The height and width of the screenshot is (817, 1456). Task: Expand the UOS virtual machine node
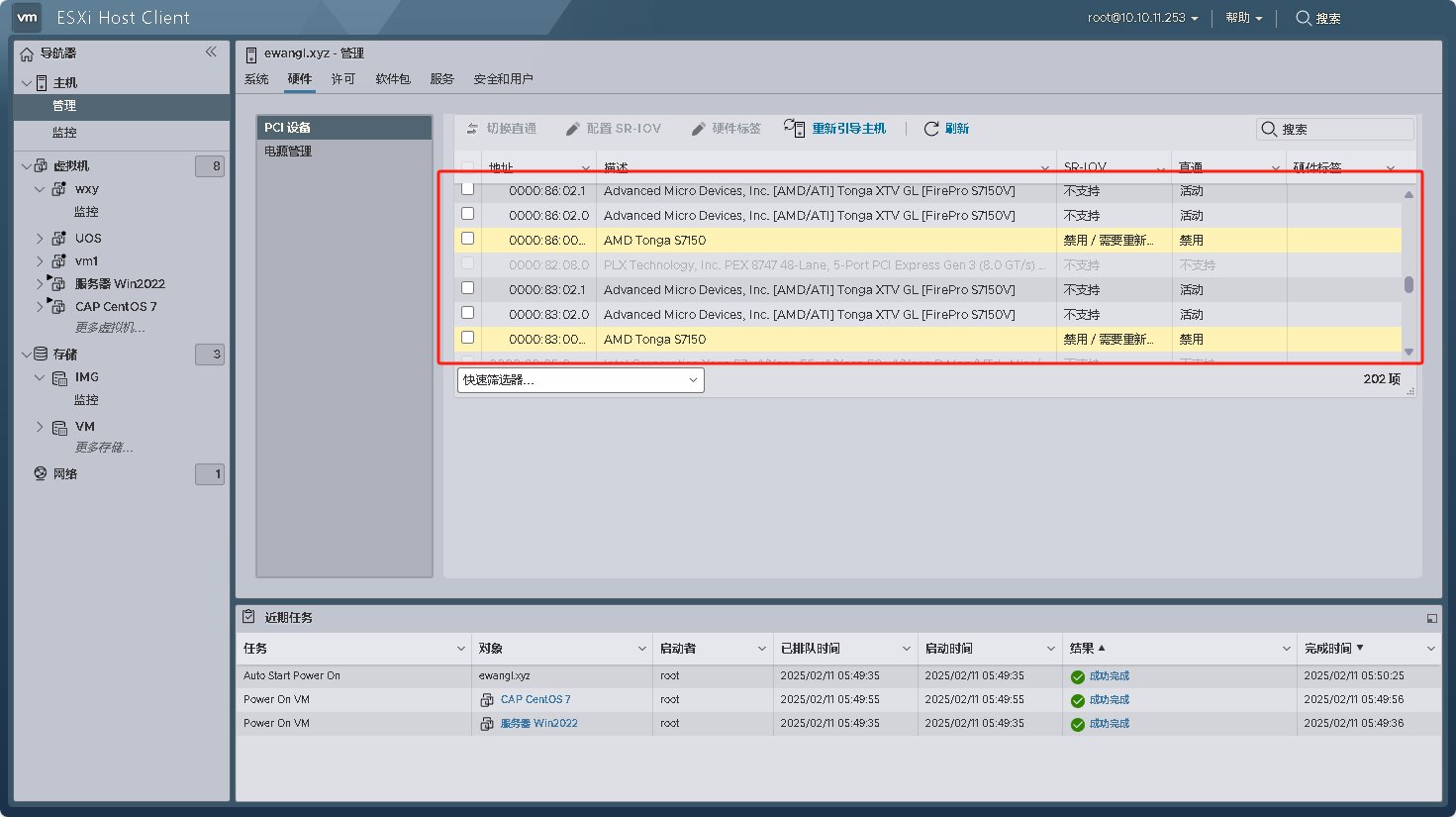40,238
